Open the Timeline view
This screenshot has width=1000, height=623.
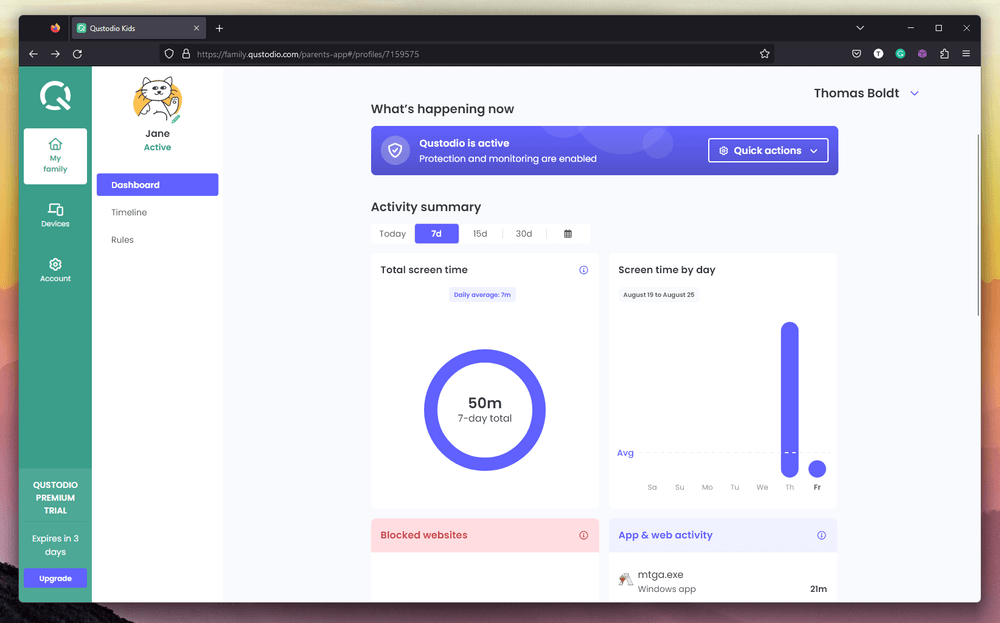[129, 212]
